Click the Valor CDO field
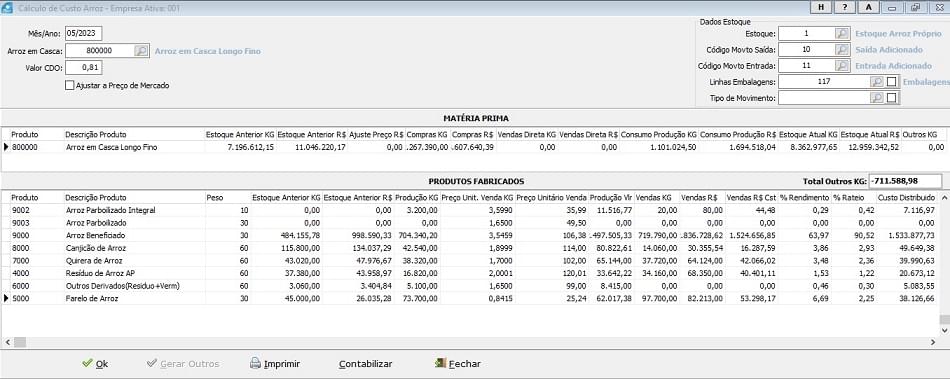The height and width of the screenshot is (379, 950). tap(84, 68)
